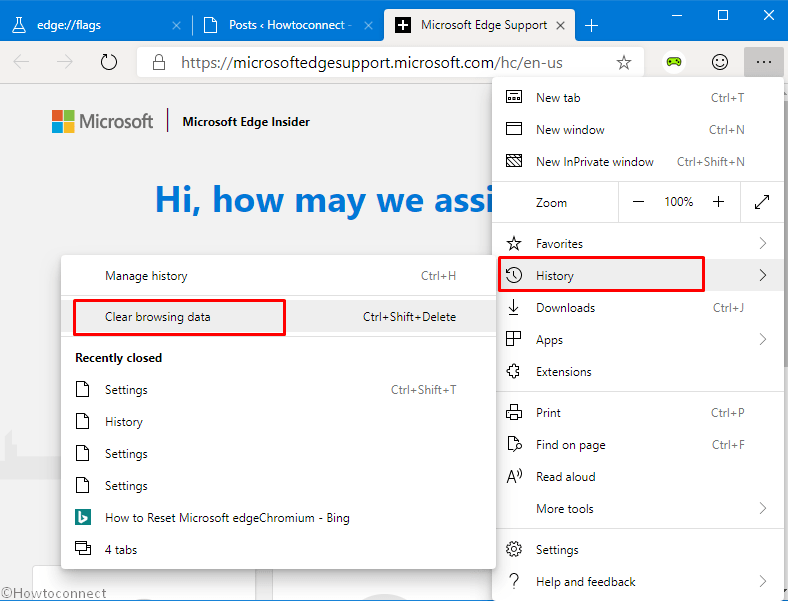788x601 pixels.
Task: Click the 100% zoom level value
Action: pos(678,202)
